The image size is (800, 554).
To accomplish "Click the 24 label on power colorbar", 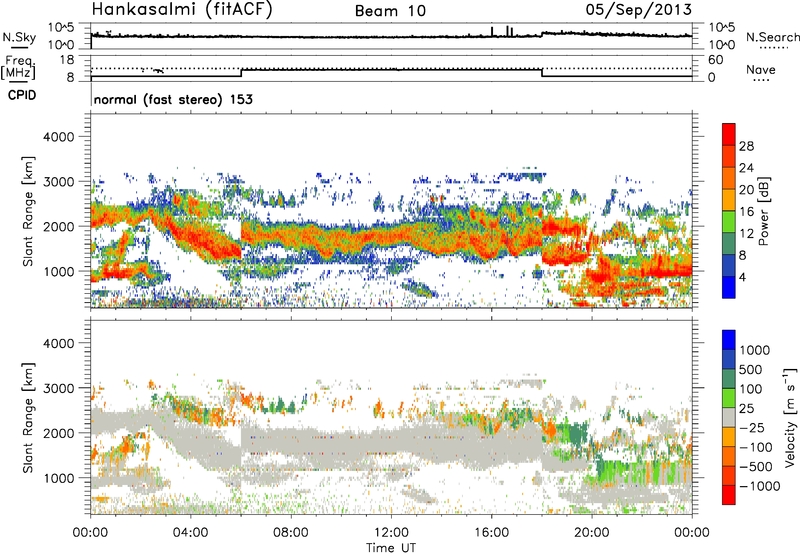I will tap(746, 168).
